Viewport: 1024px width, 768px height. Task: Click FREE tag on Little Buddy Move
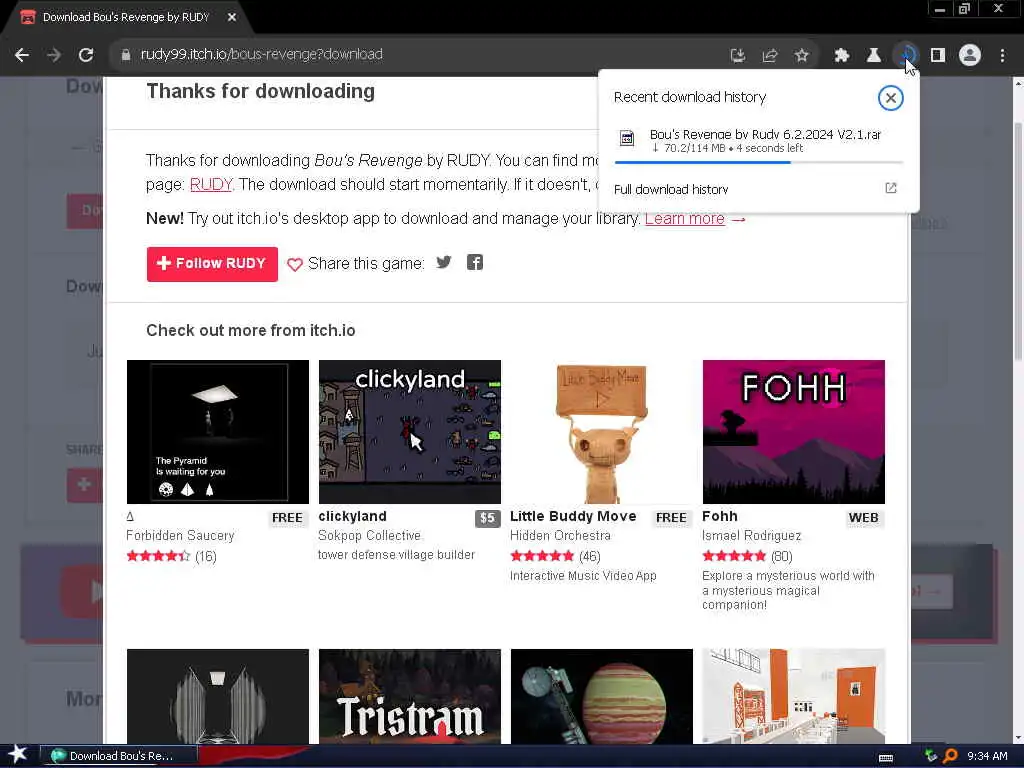(671, 518)
